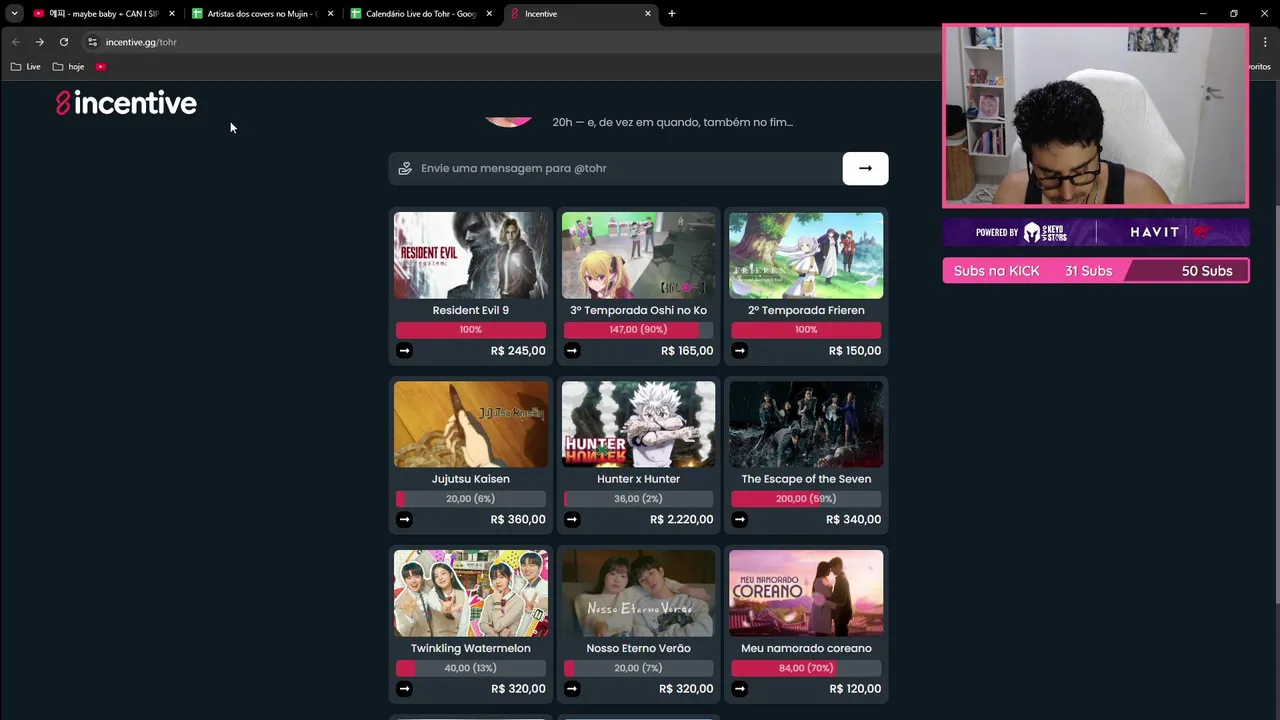Screen dimensions: 1280x720
Task: Open a new browser tab with plus
Action: coord(672,14)
